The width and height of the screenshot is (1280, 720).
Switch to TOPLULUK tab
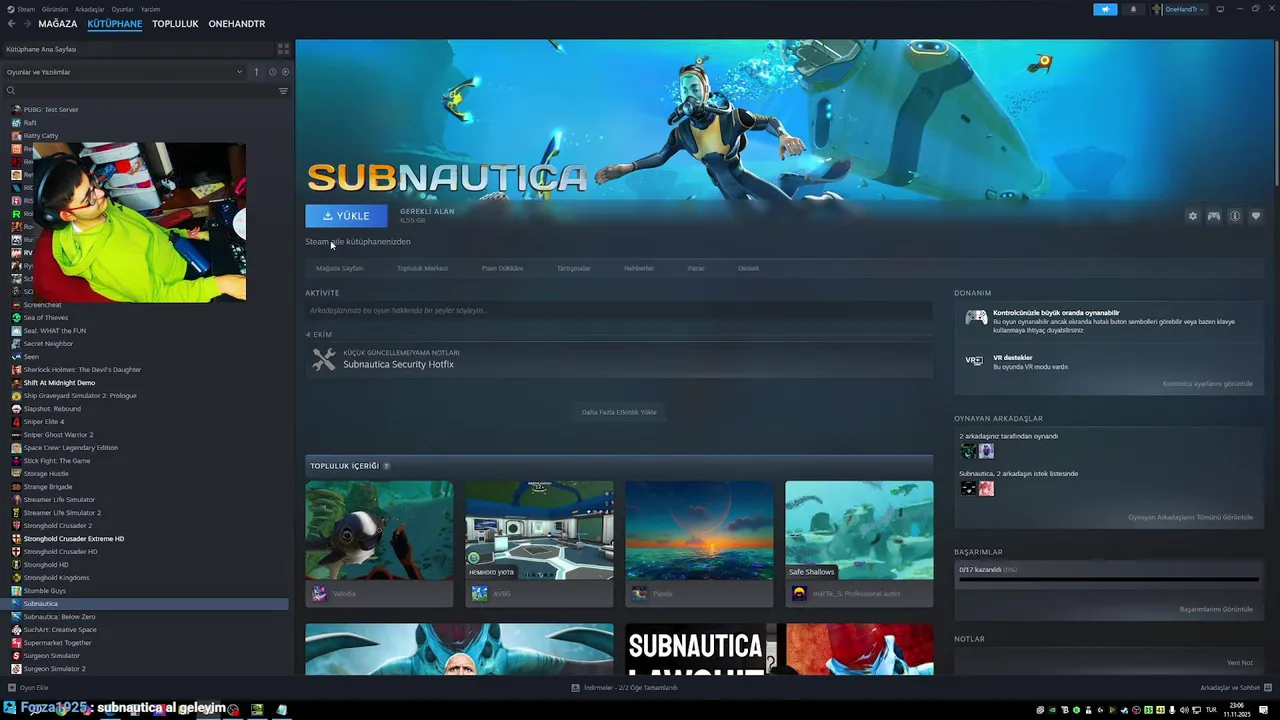click(175, 23)
